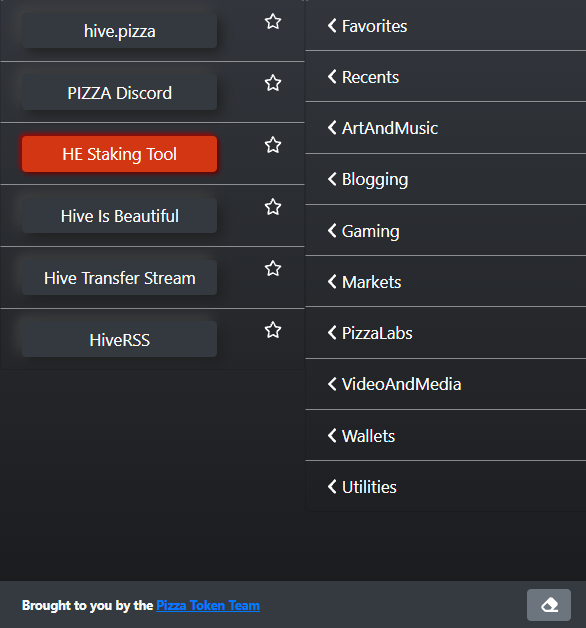
Task: Toggle favorite star for HE Staking Tool
Action: pos(273,145)
